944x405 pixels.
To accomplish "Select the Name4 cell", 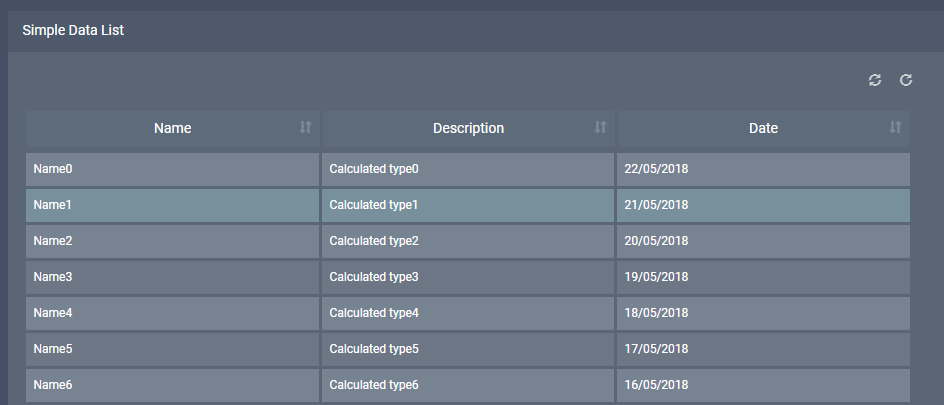I will tap(172, 314).
